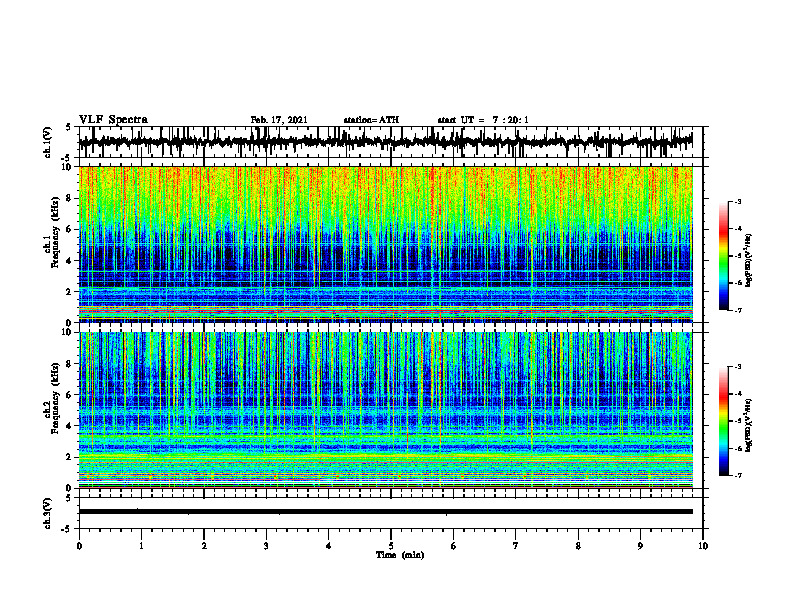Click the ch.1(V) waveform trace panel

click(x=390, y=142)
